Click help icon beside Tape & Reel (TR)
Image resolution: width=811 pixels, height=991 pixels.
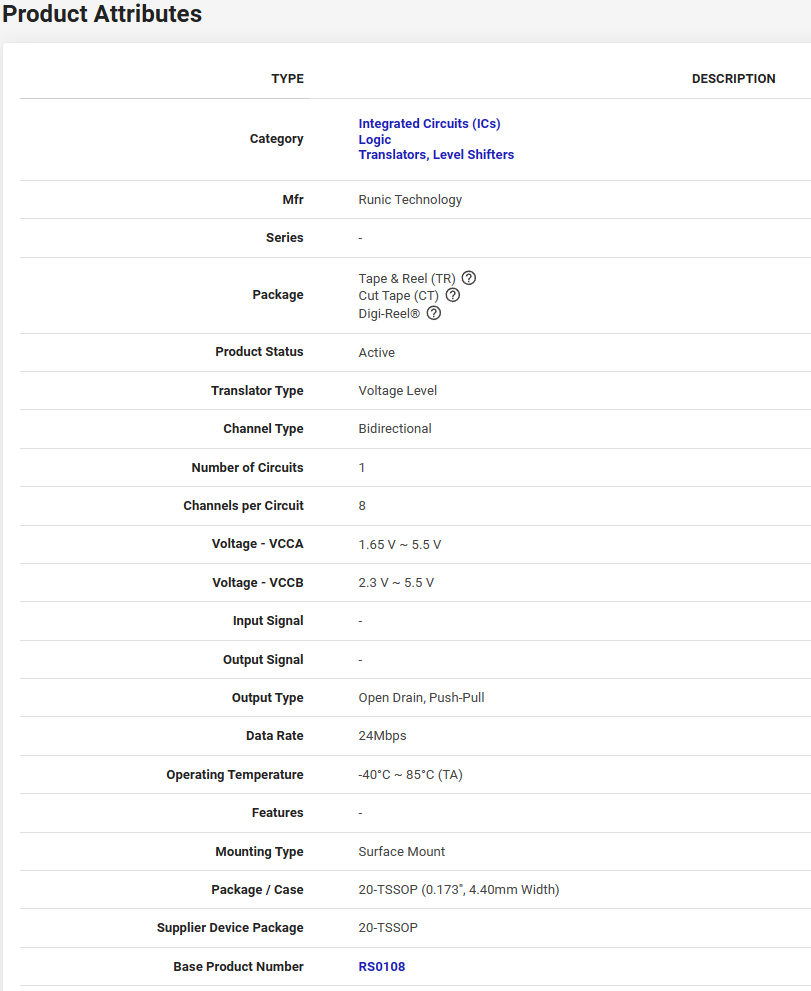469,278
